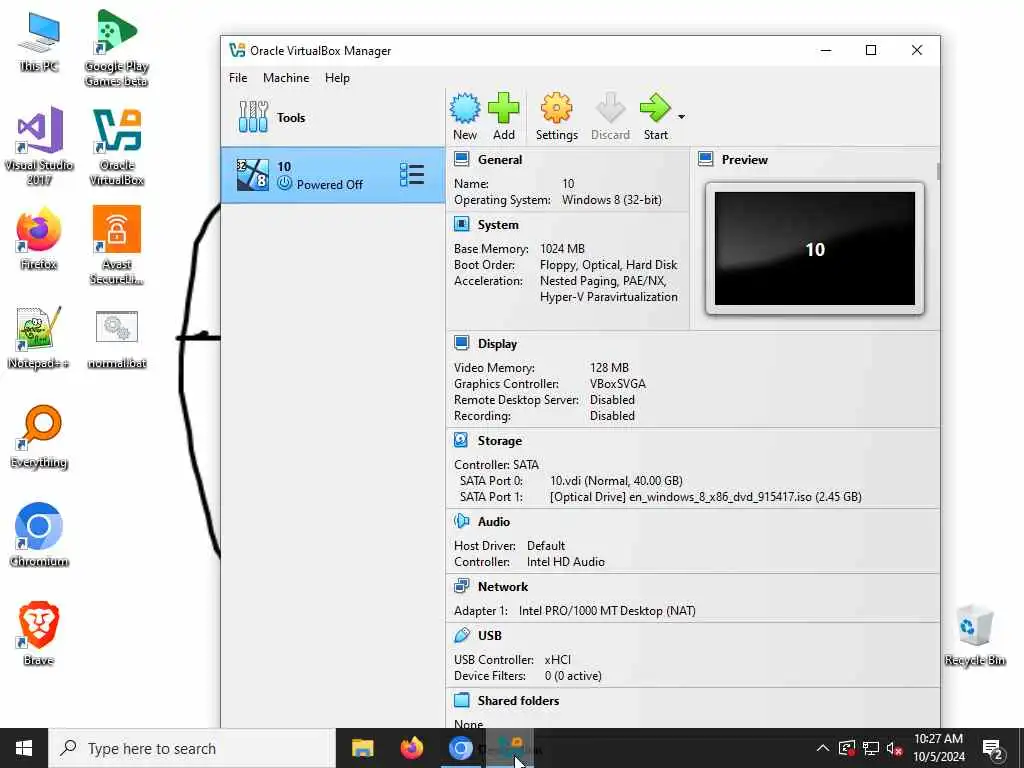1024x768 pixels.
Task: Click the Audio section icon
Action: point(462,521)
